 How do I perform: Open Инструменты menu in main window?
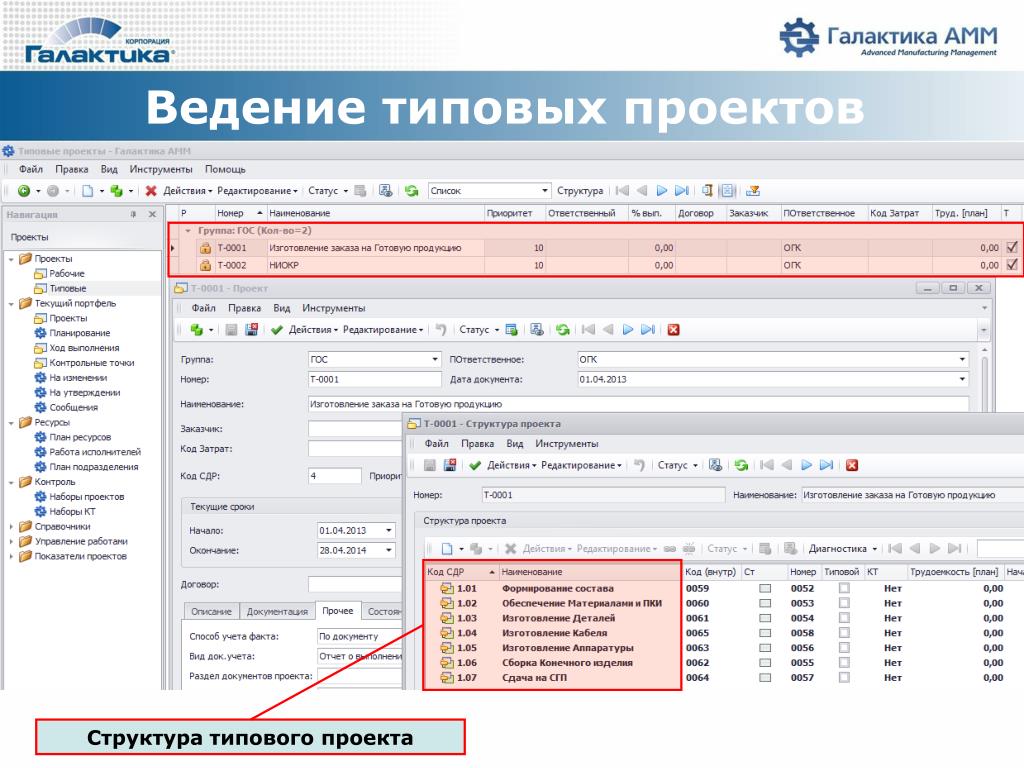(x=161, y=169)
